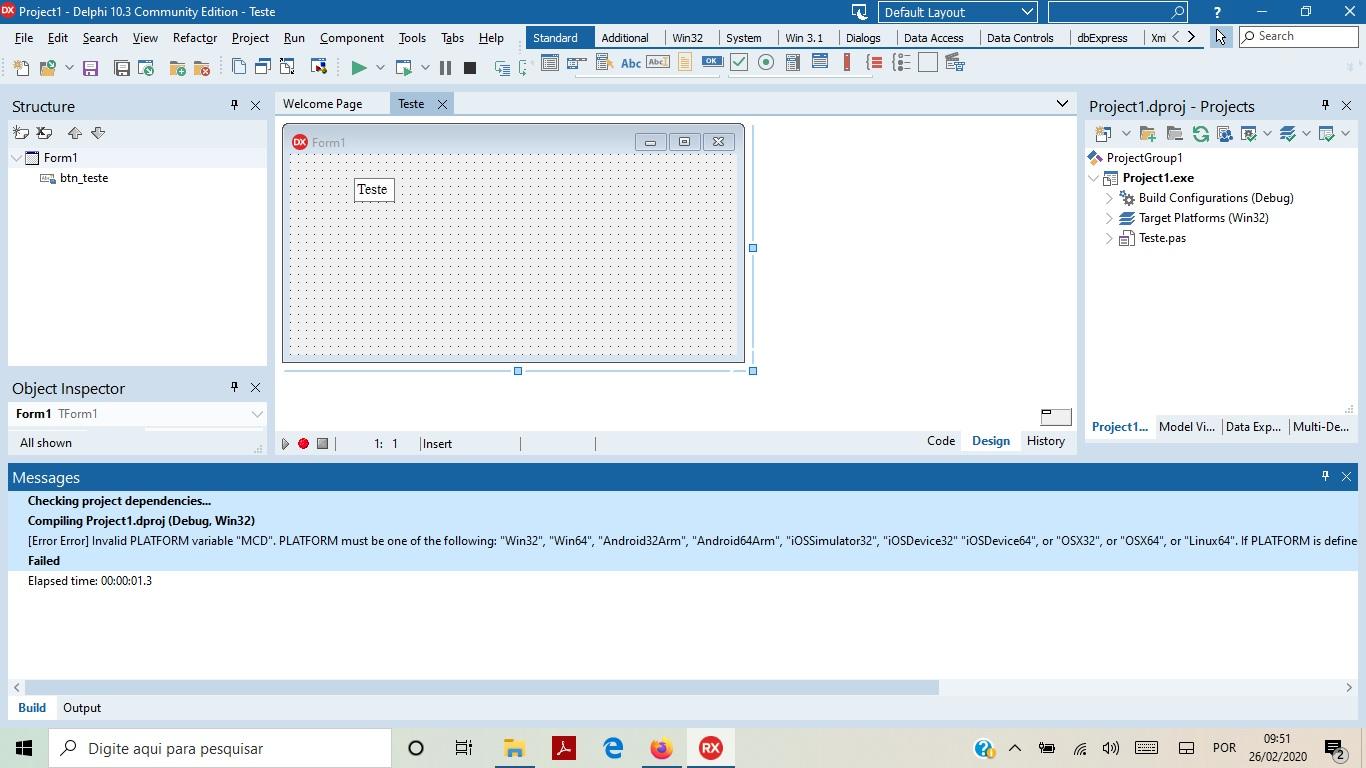Click Add File to Project icon

click(177, 68)
